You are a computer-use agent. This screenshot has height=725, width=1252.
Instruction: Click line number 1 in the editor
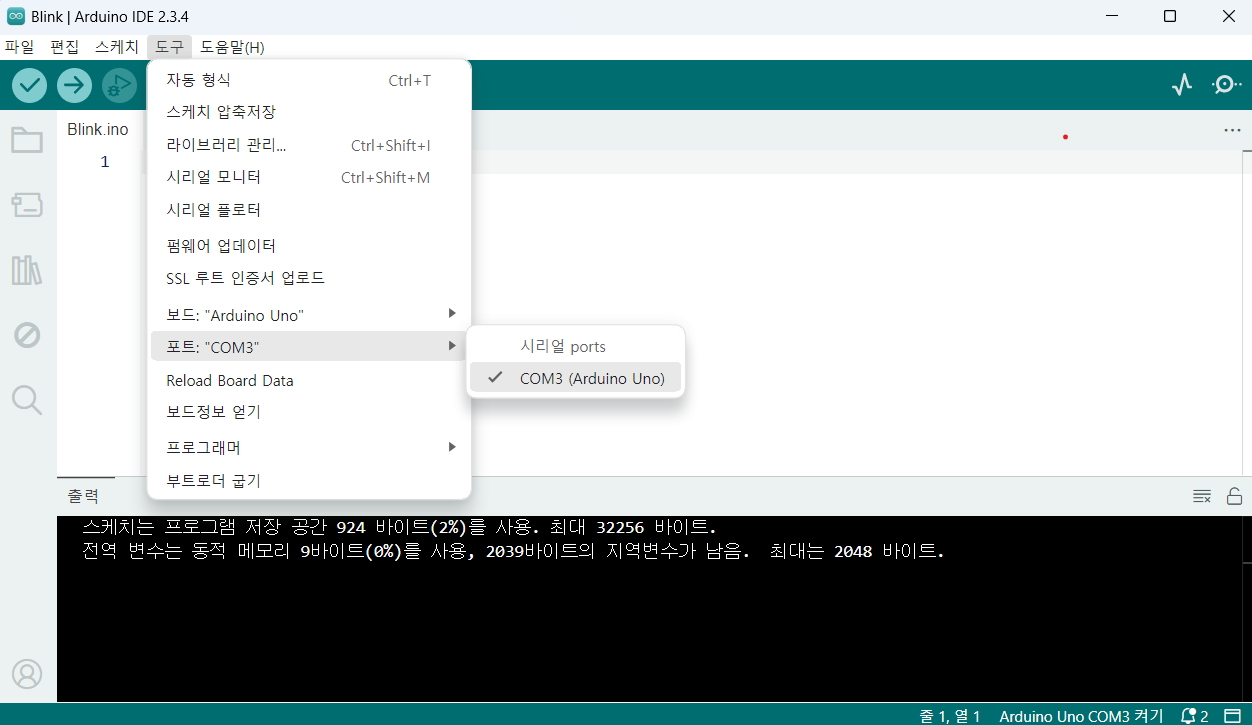pyautogui.click(x=104, y=162)
